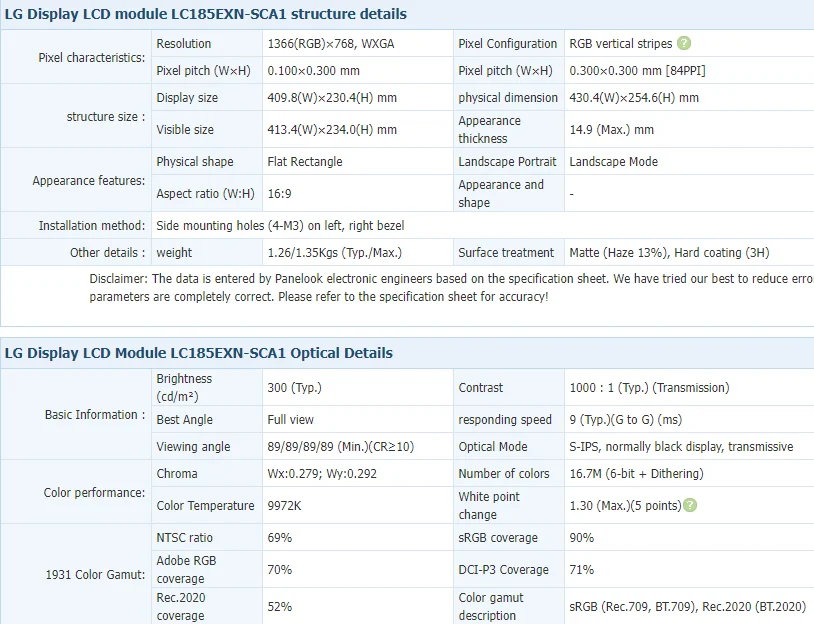This screenshot has height=624, width=814.
Task: Click the "Contrast" label
Action: (481, 388)
